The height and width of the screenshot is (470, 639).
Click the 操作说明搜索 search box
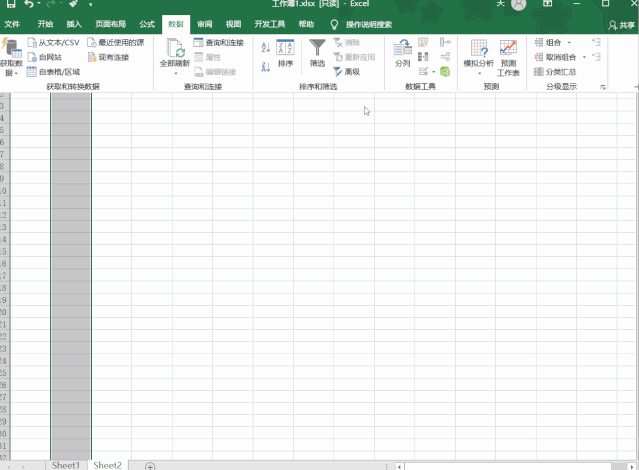click(x=369, y=24)
